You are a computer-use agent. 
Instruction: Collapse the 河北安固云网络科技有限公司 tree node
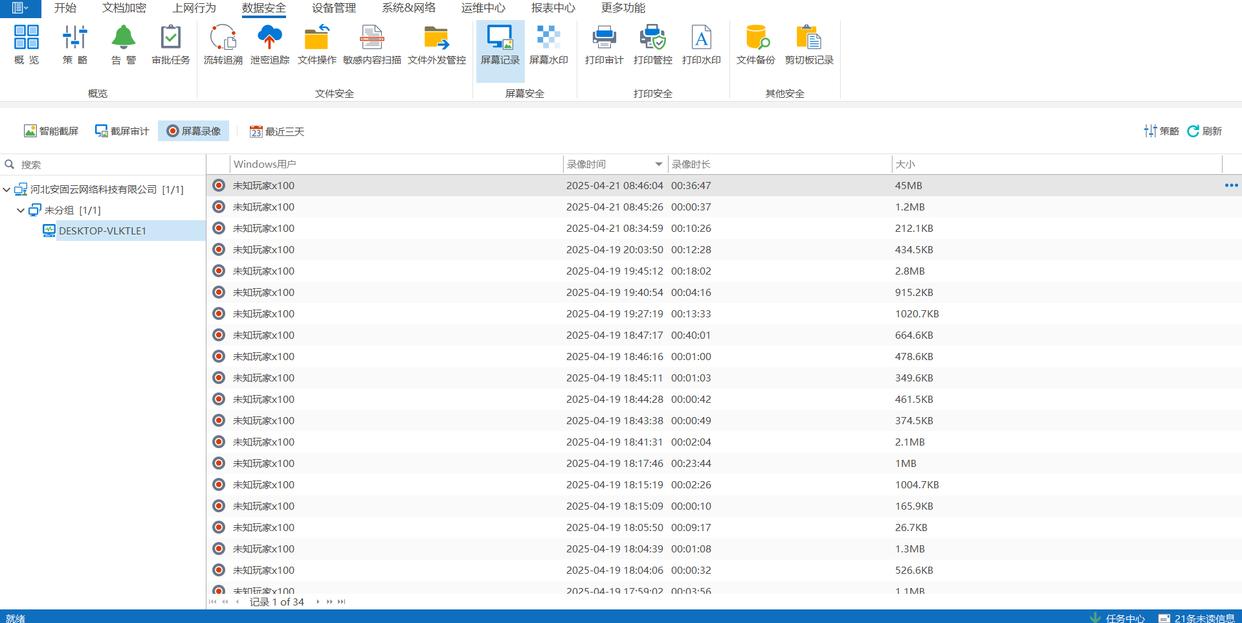coord(7,189)
